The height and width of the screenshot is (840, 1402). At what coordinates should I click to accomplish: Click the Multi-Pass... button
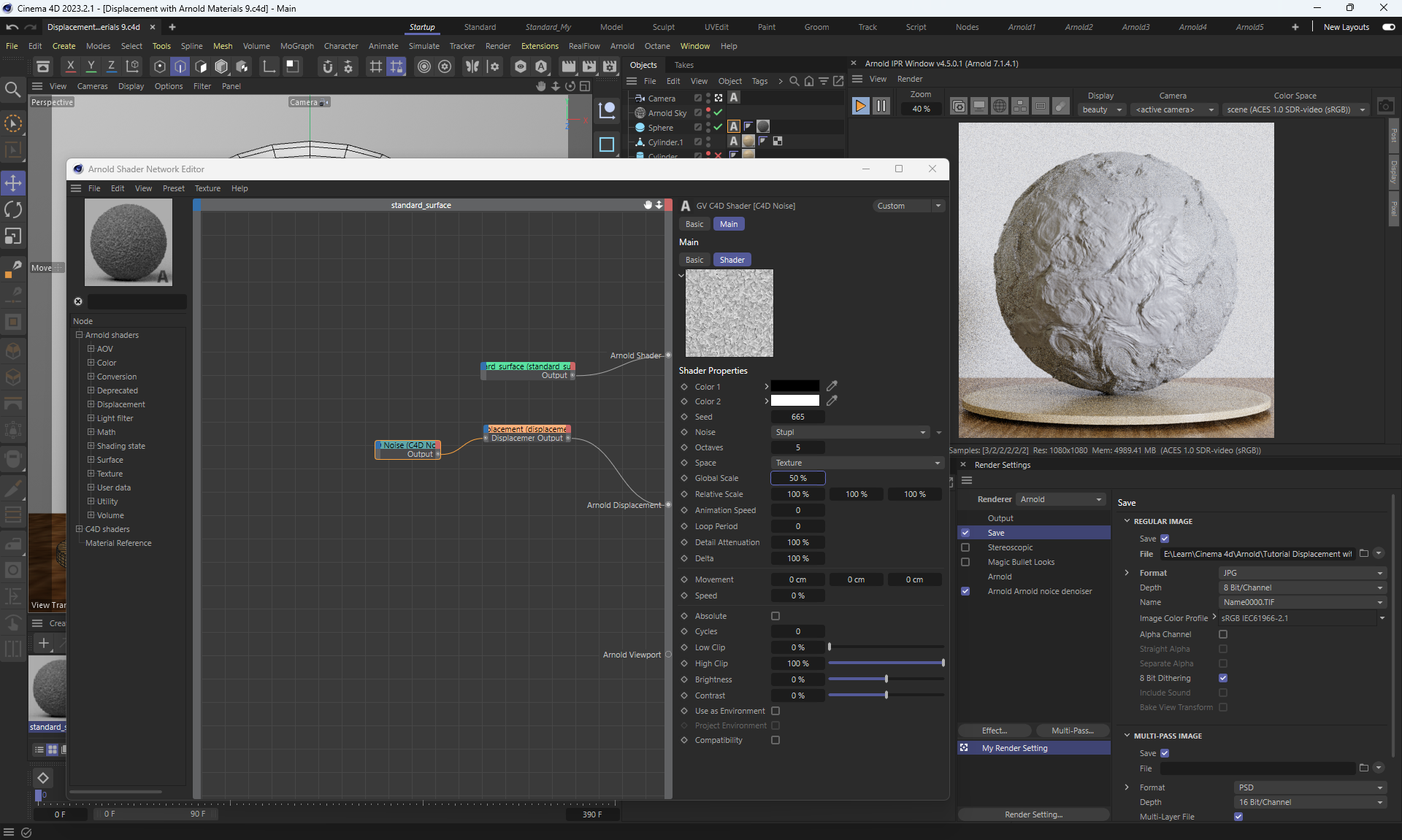click(1072, 731)
